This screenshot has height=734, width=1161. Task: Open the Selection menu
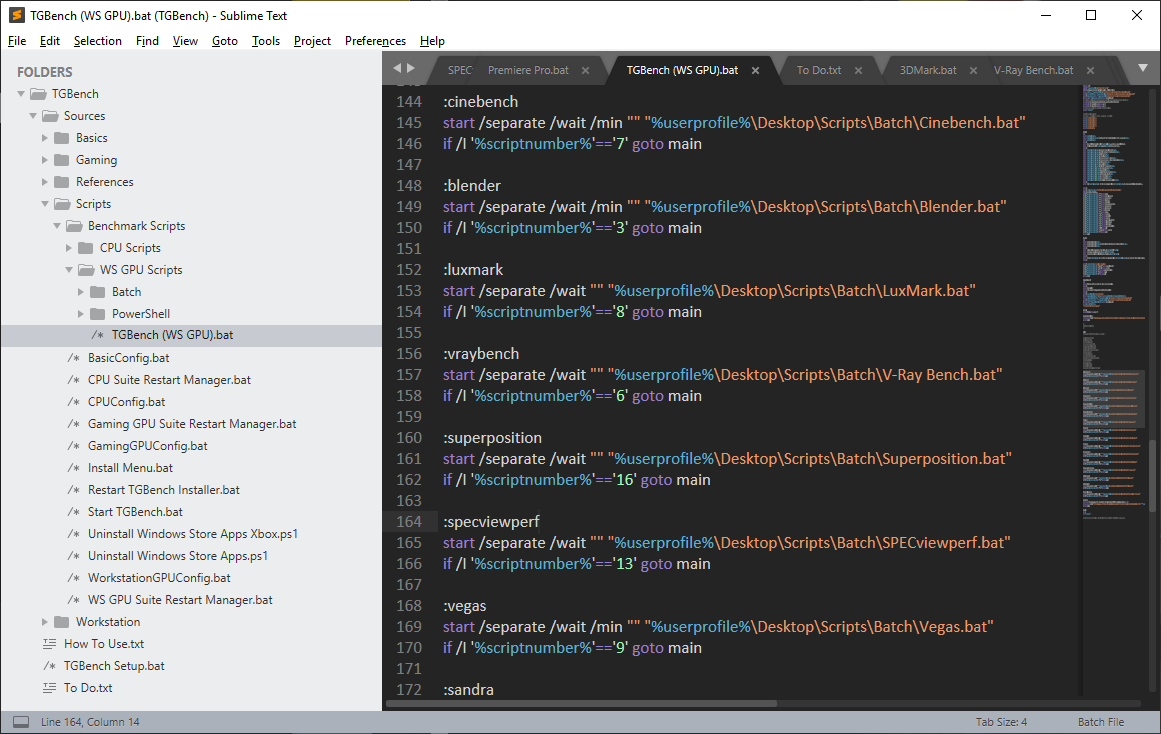(x=98, y=41)
